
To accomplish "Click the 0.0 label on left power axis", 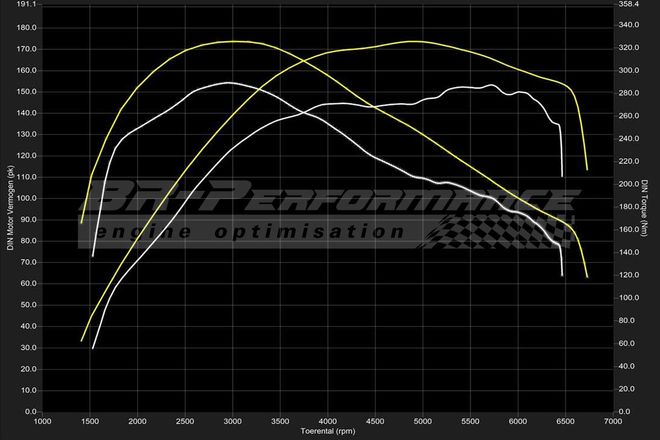I will (x=31, y=411).
